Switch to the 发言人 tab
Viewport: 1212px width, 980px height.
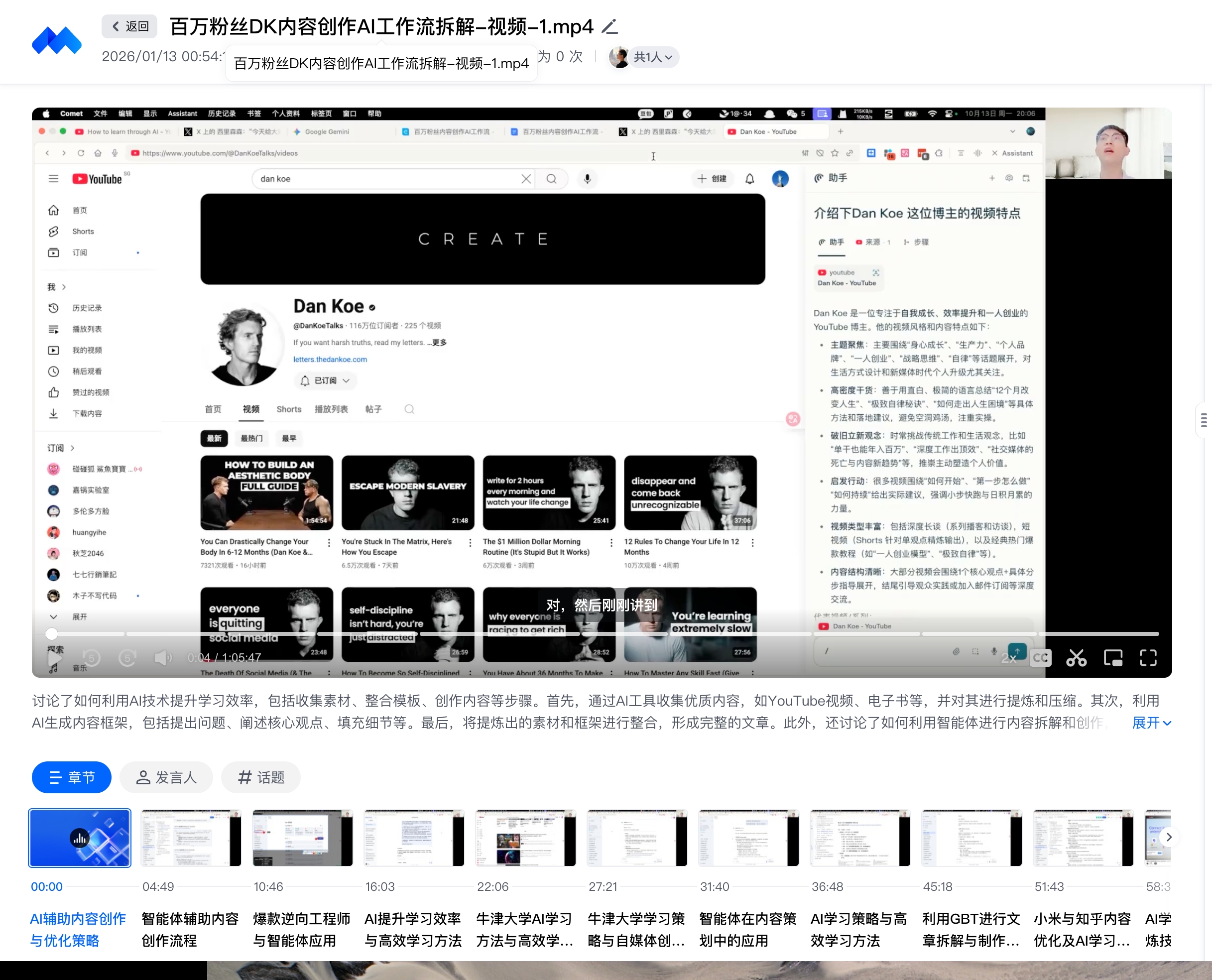click(x=166, y=777)
